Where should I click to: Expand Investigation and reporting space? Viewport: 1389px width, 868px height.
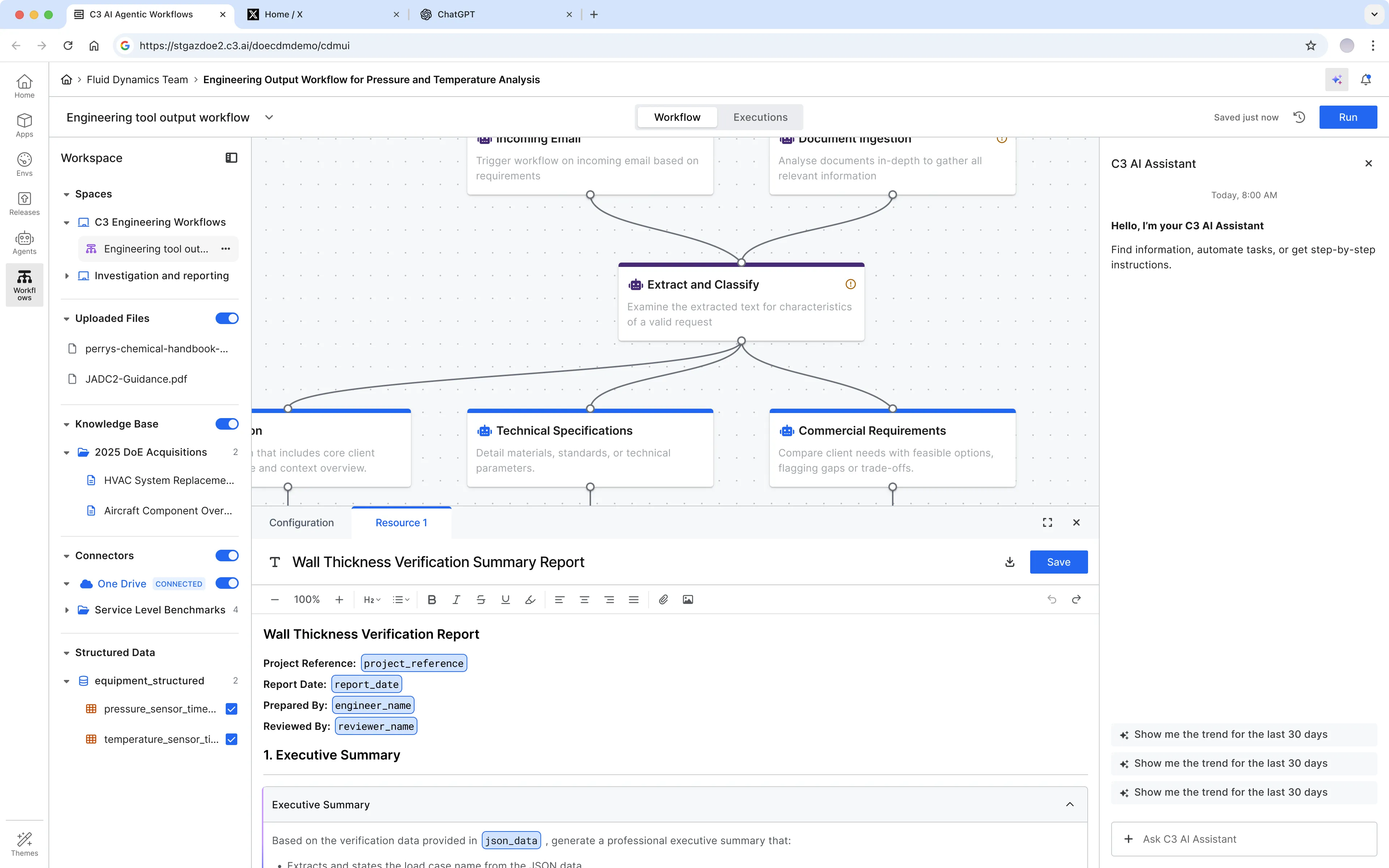67,276
